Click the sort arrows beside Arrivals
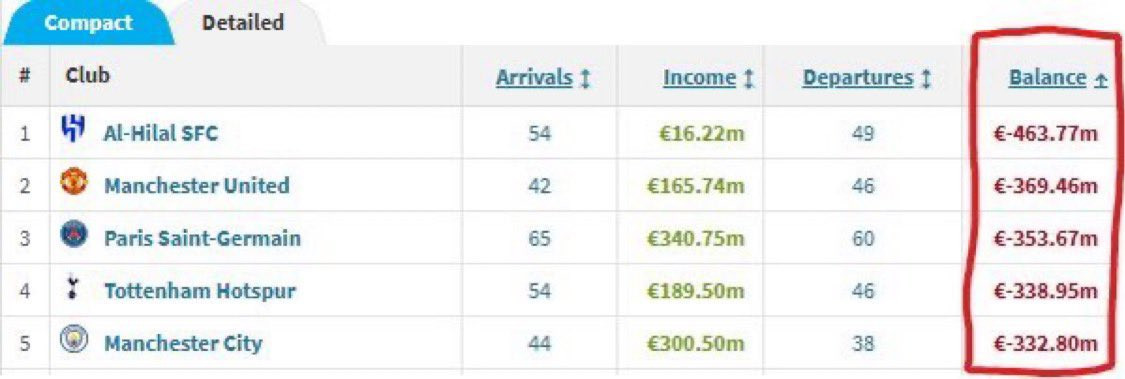The height and width of the screenshot is (379, 1125). coord(585,78)
